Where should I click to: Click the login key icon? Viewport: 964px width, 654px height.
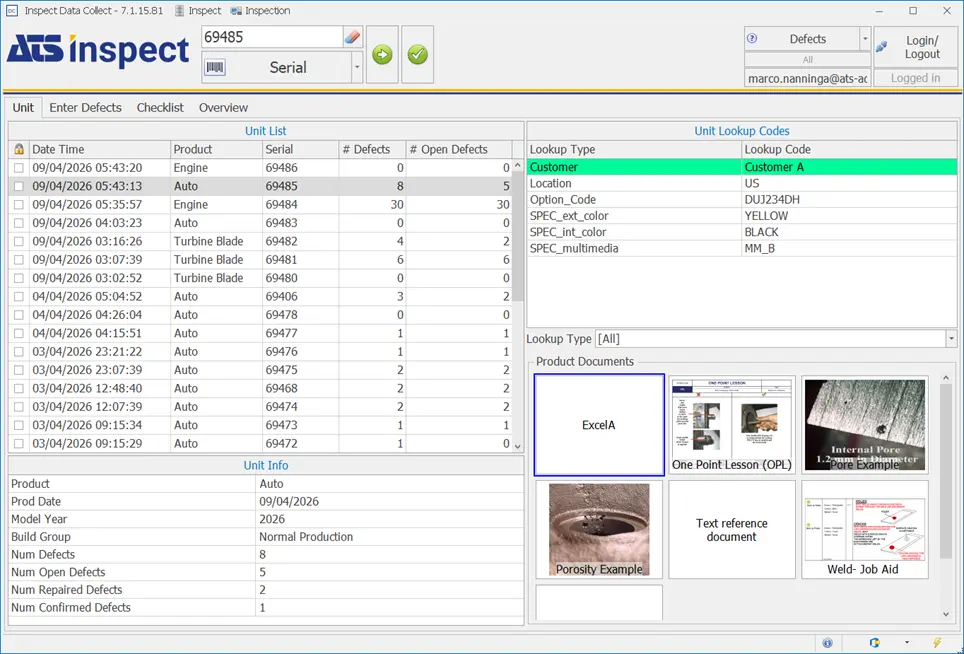tap(881, 46)
